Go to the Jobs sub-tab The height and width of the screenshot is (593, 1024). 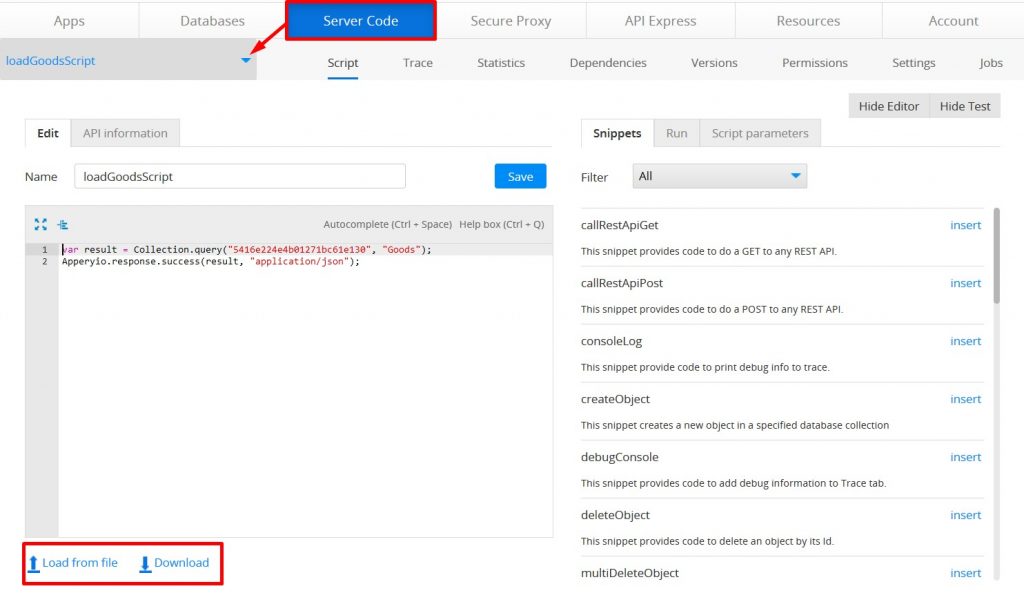[991, 63]
